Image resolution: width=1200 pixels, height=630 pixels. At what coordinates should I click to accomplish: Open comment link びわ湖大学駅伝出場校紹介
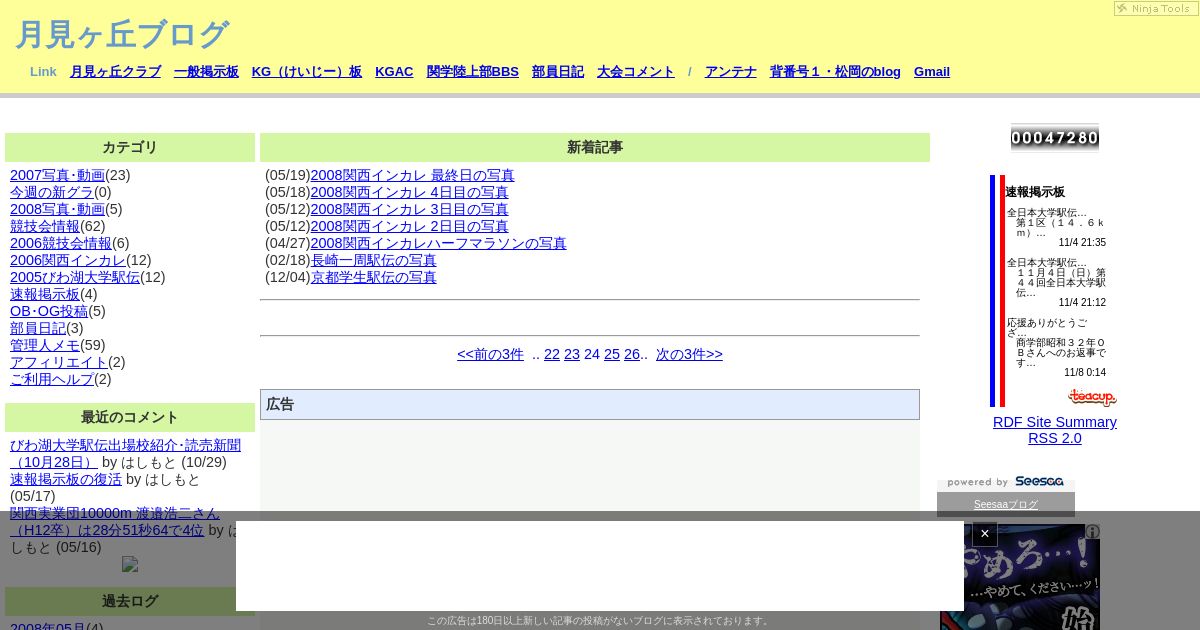tap(125, 454)
